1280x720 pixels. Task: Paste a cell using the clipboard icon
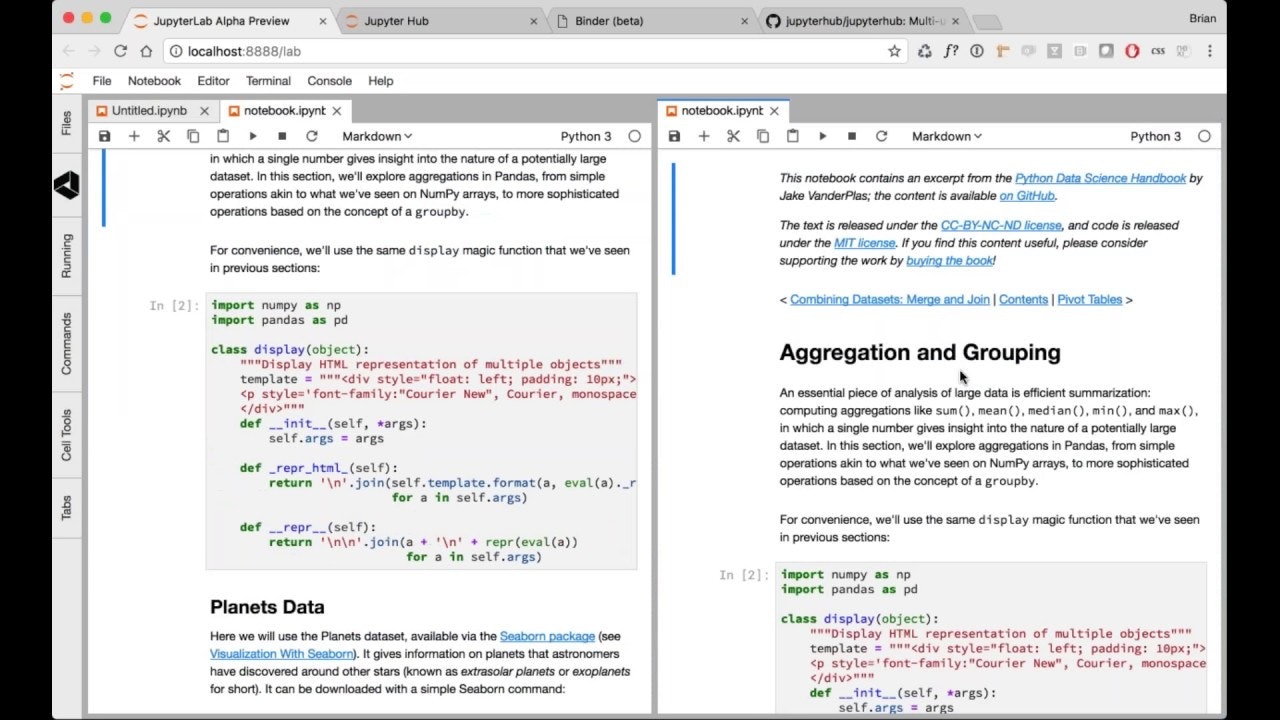pos(222,135)
